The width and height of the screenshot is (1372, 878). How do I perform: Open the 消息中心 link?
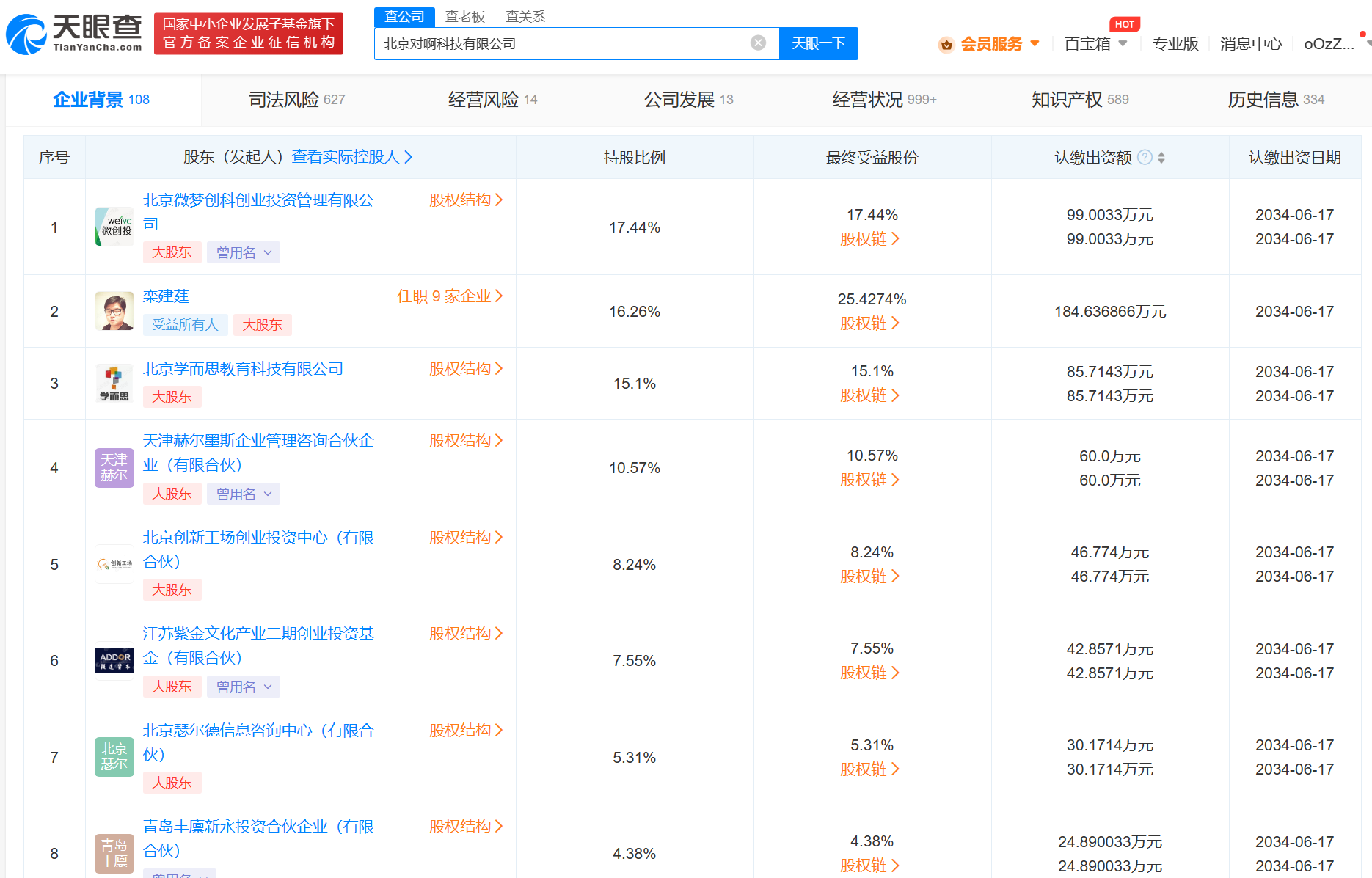click(1251, 44)
